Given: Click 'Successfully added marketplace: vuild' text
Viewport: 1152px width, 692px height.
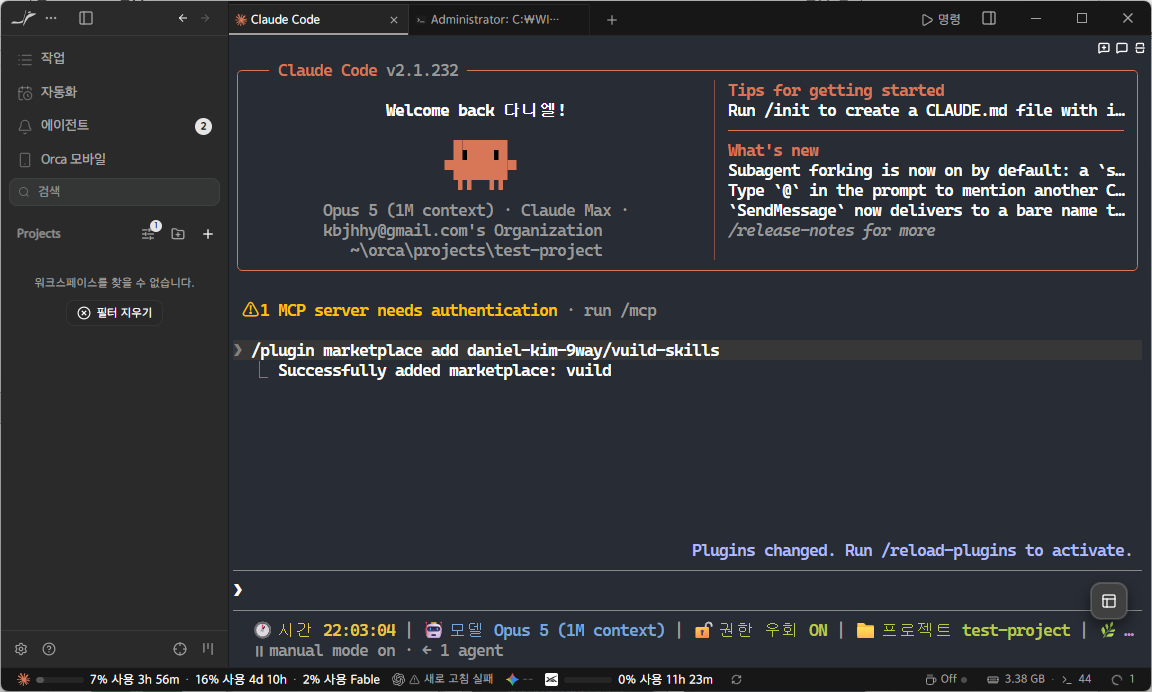Looking at the screenshot, I should pos(444,370).
